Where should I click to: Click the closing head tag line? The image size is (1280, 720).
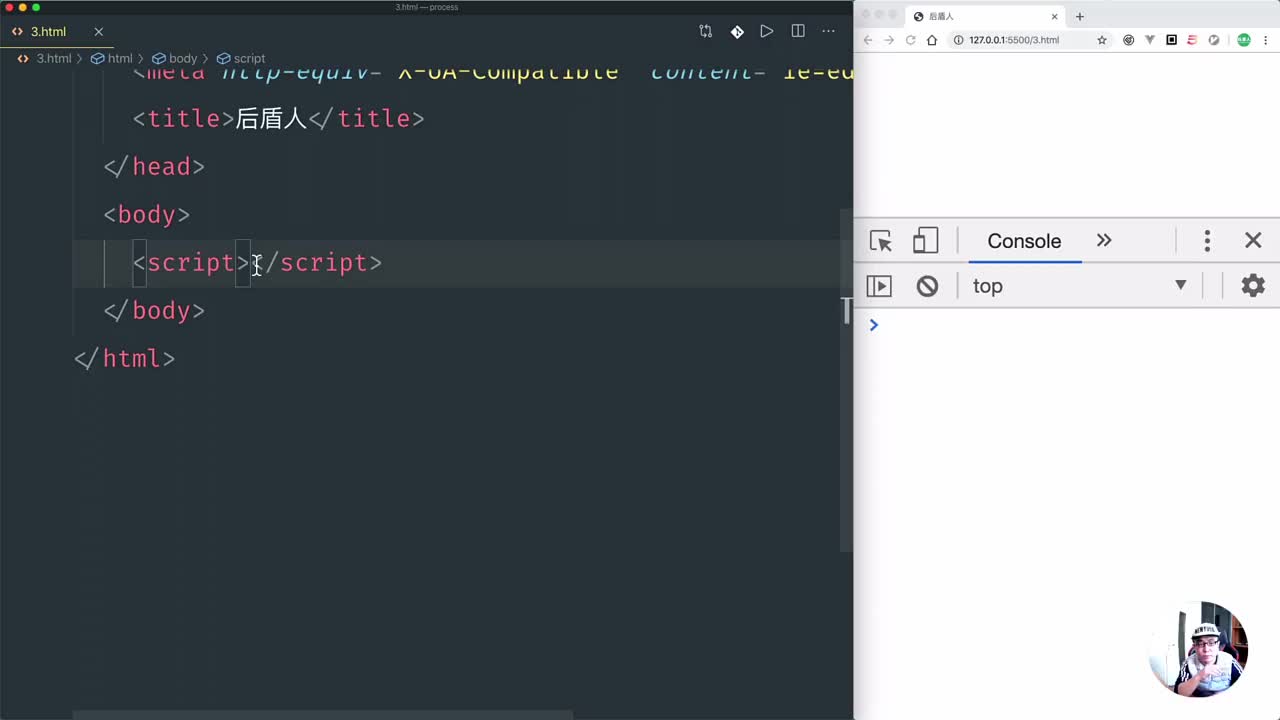[x=154, y=166]
